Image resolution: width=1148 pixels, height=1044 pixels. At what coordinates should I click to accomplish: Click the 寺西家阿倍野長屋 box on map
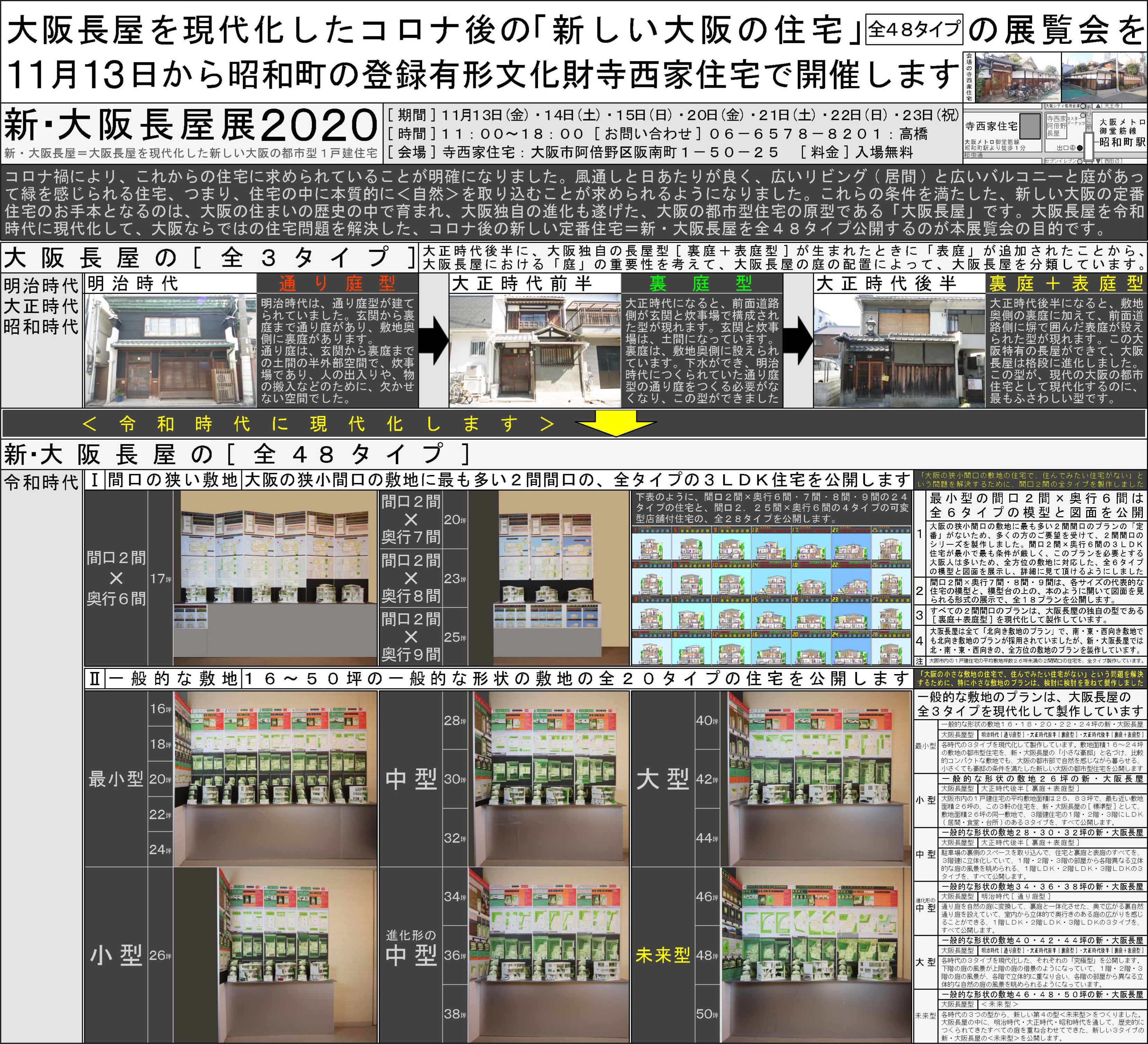point(1056,127)
